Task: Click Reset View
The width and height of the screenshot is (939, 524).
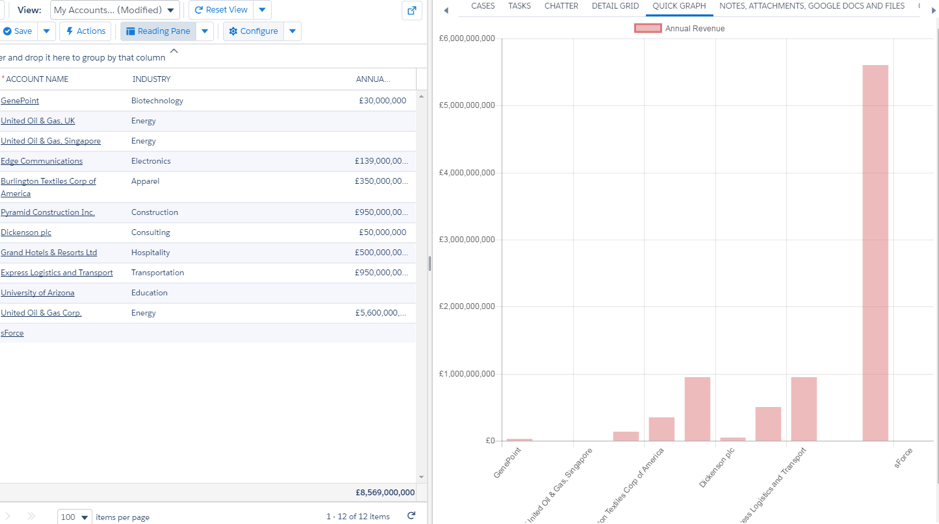Action: click(x=221, y=10)
